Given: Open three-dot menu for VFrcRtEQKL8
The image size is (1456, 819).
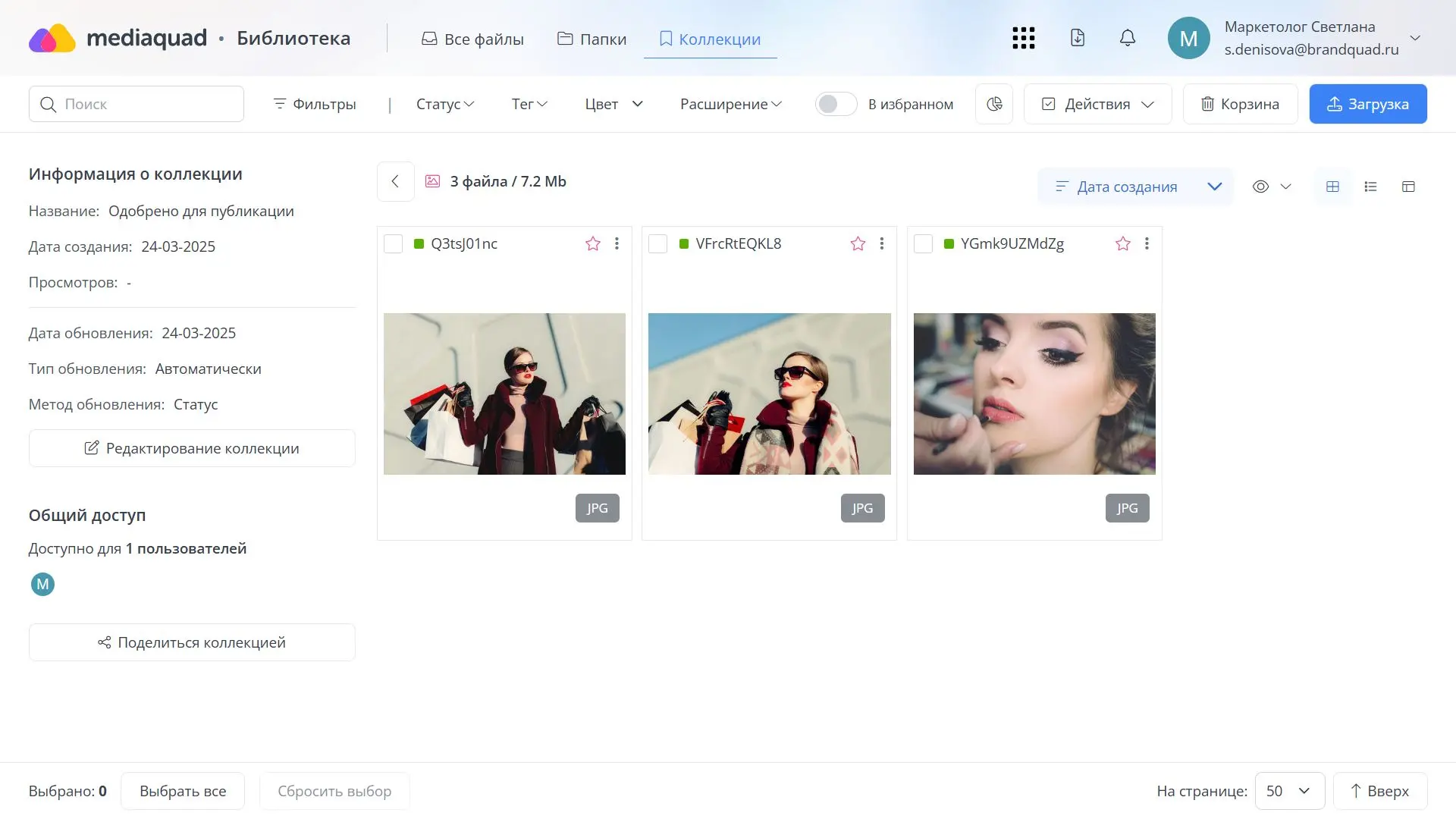Looking at the screenshot, I should click(x=881, y=243).
